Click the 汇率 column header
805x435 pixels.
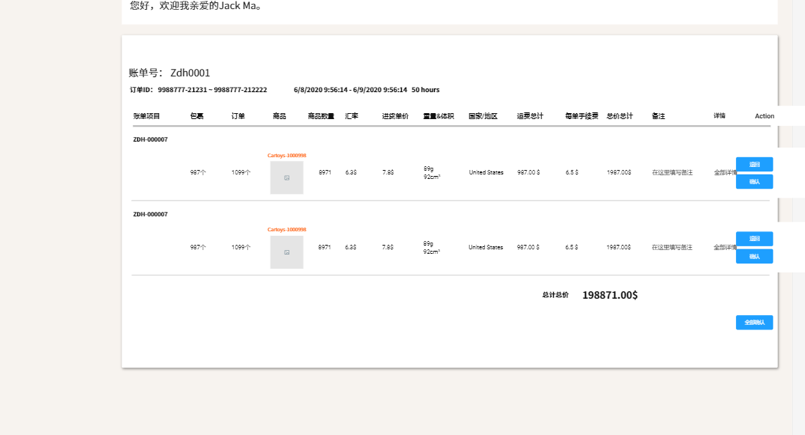point(352,116)
